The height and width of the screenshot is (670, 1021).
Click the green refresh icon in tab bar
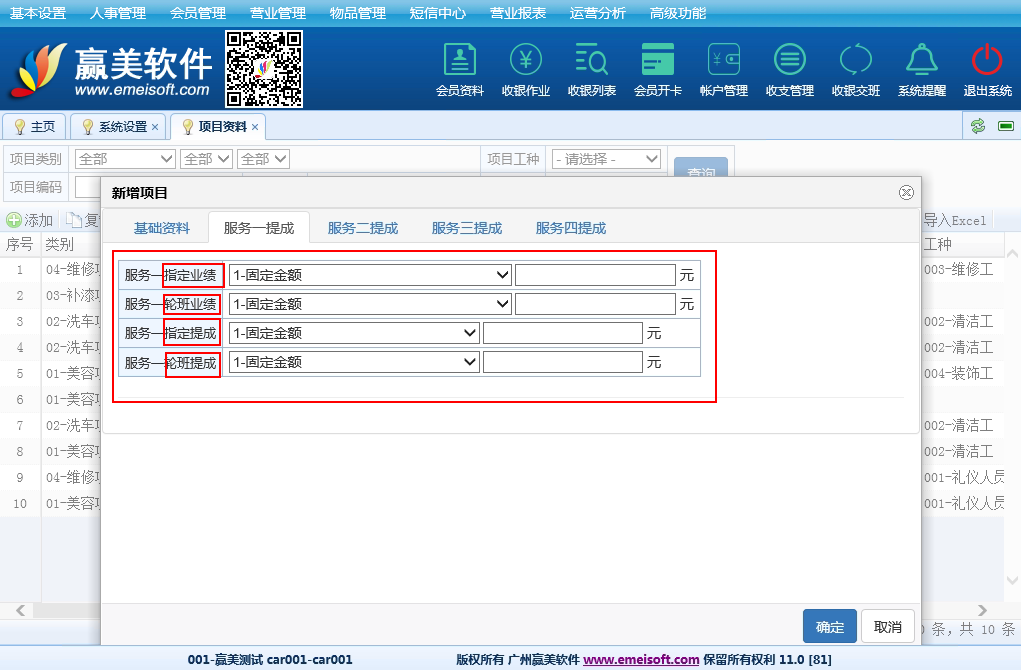[978, 126]
